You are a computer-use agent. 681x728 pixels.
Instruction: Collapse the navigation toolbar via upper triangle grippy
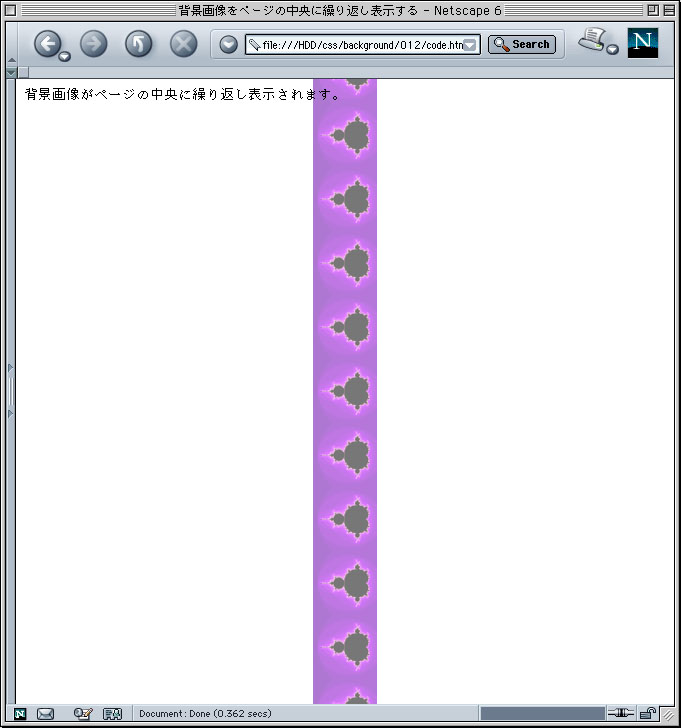pyautogui.click(x=12, y=60)
